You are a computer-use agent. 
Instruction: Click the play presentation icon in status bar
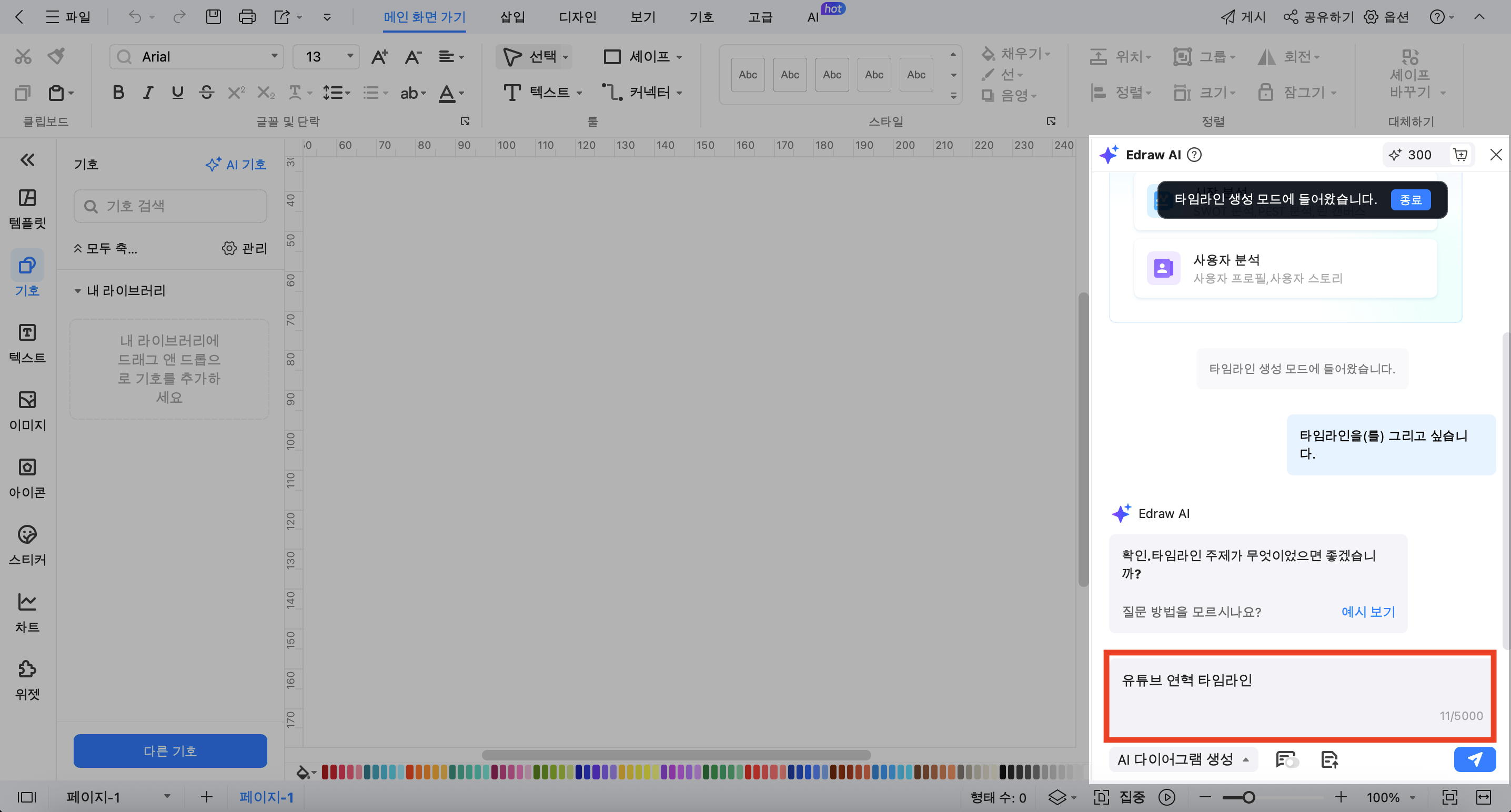1167,797
